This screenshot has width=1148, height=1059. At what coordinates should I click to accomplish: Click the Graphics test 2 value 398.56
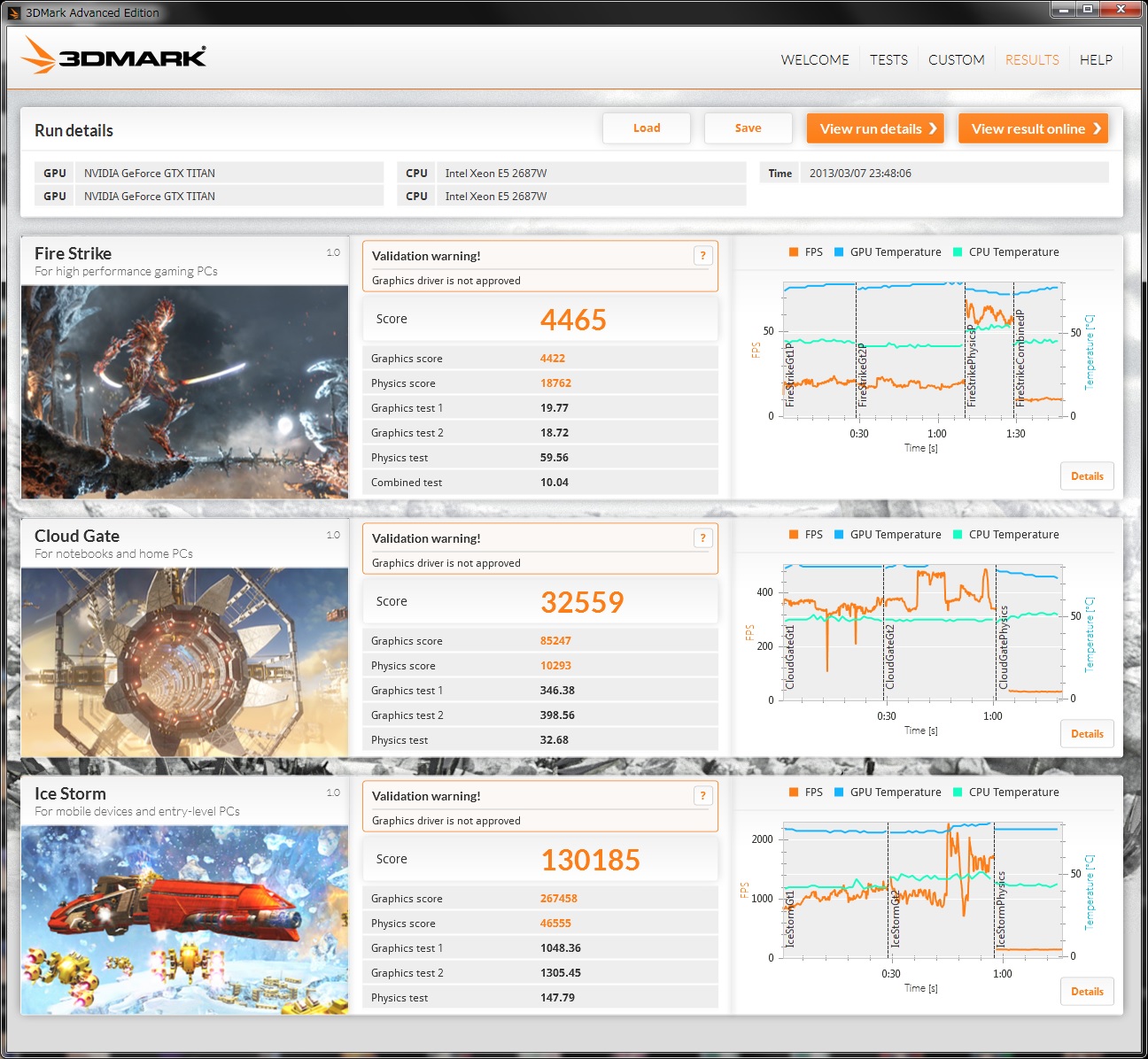tap(557, 715)
